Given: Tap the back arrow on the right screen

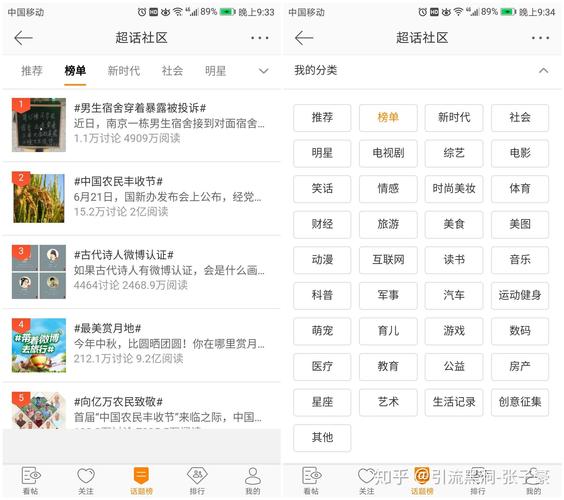Looking at the screenshot, I should click(304, 38).
